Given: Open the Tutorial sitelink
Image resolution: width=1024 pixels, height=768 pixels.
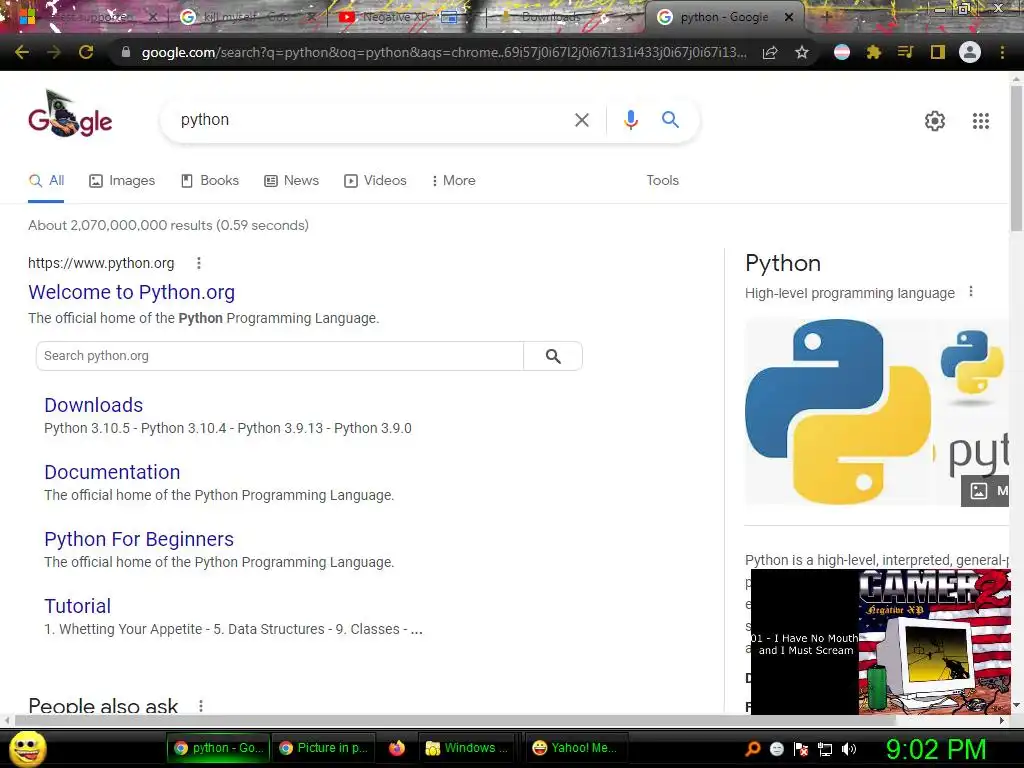Looking at the screenshot, I should pyautogui.click(x=78, y=606).
